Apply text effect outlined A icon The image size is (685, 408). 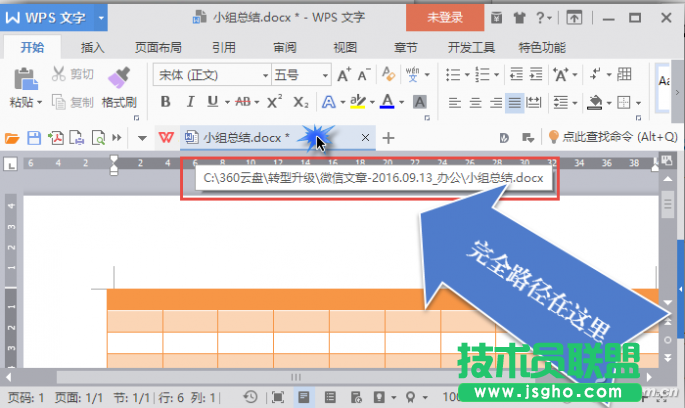[329, 102]
